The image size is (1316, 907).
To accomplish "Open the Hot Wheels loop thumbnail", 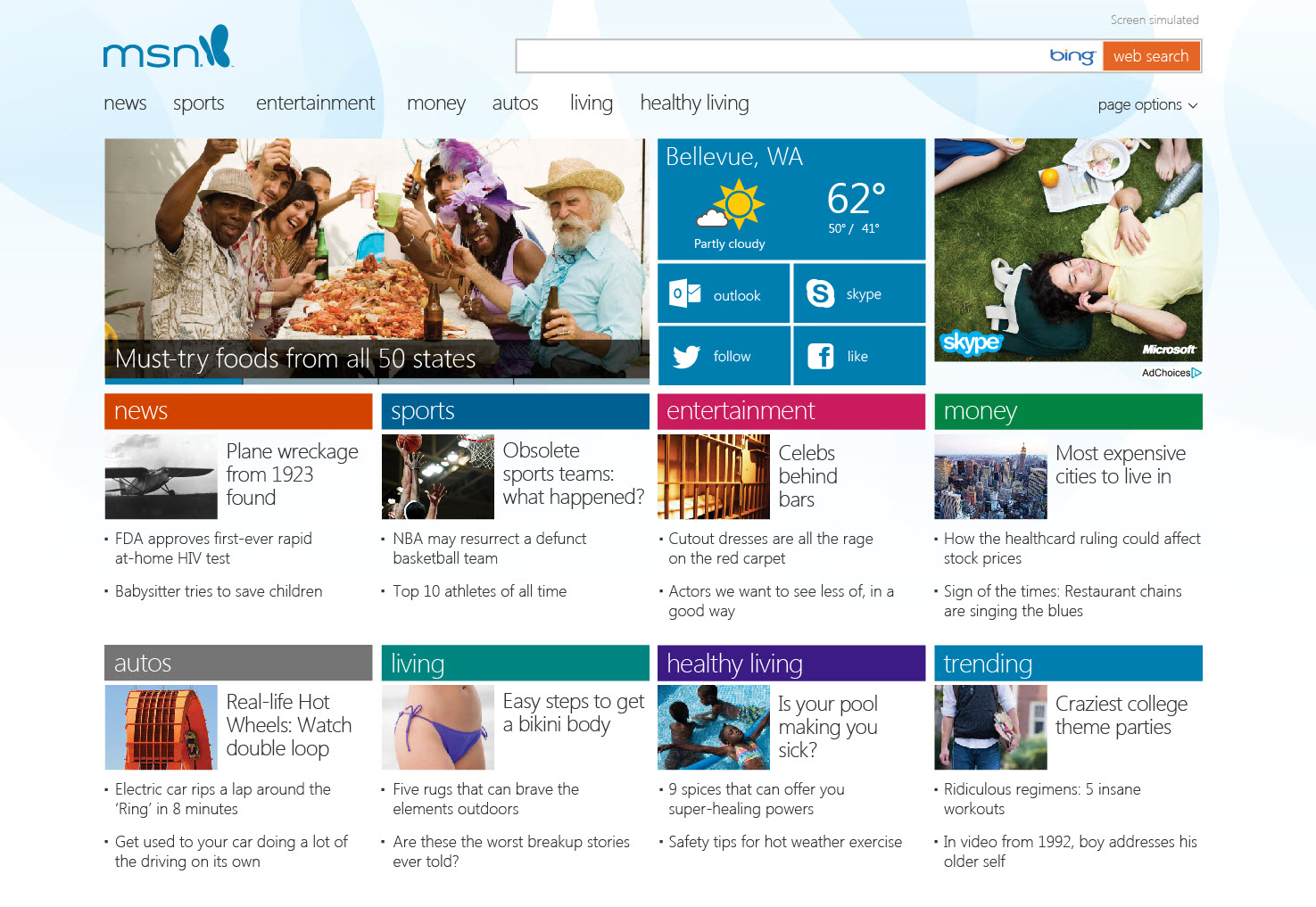I will tap(161, 727).
